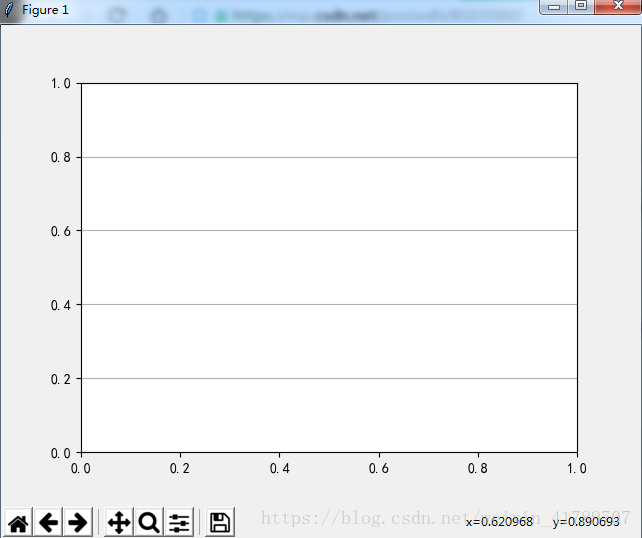Screen dimensions: 642x538
Task: Click x-axis tick label 0.6
Action: (x=379, y=468)
